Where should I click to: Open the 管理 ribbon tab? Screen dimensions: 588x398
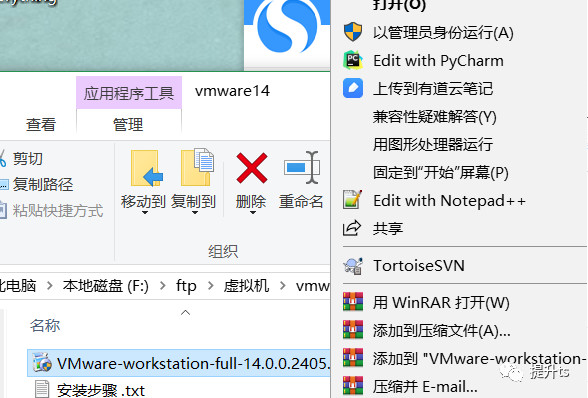[x=128, y=124]
